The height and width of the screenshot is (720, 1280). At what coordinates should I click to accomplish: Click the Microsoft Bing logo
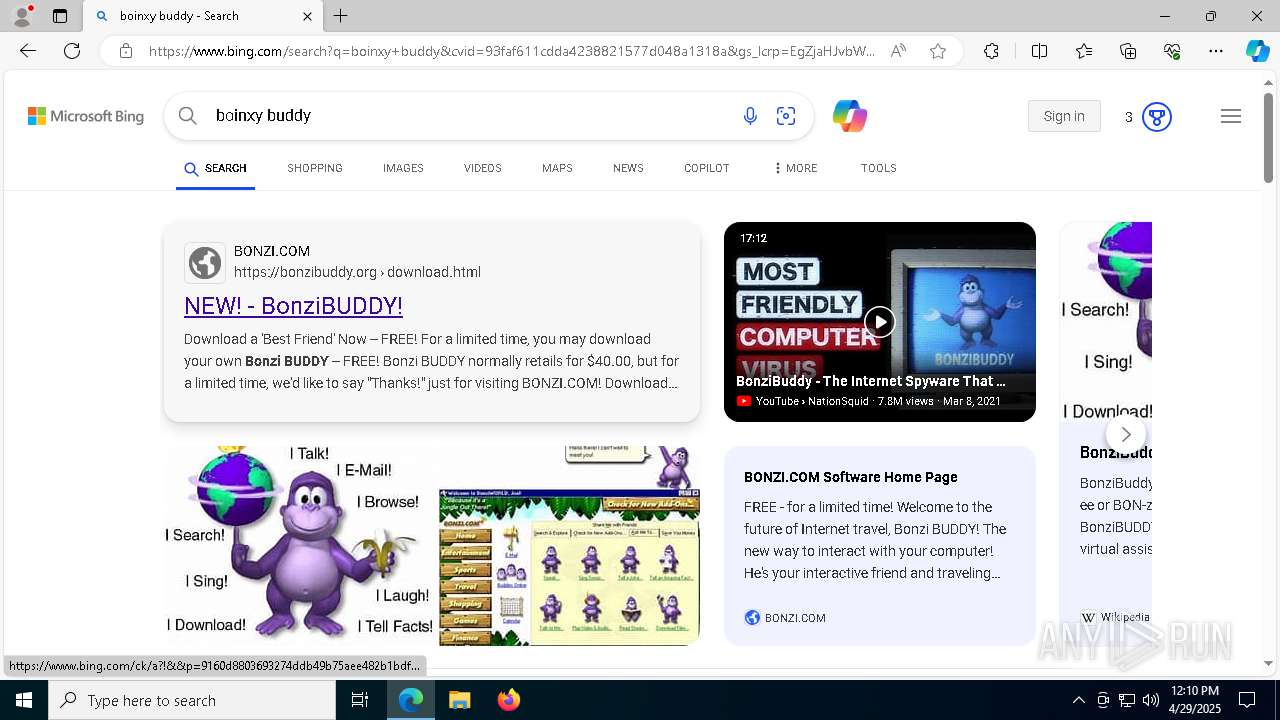coord(86,116)
